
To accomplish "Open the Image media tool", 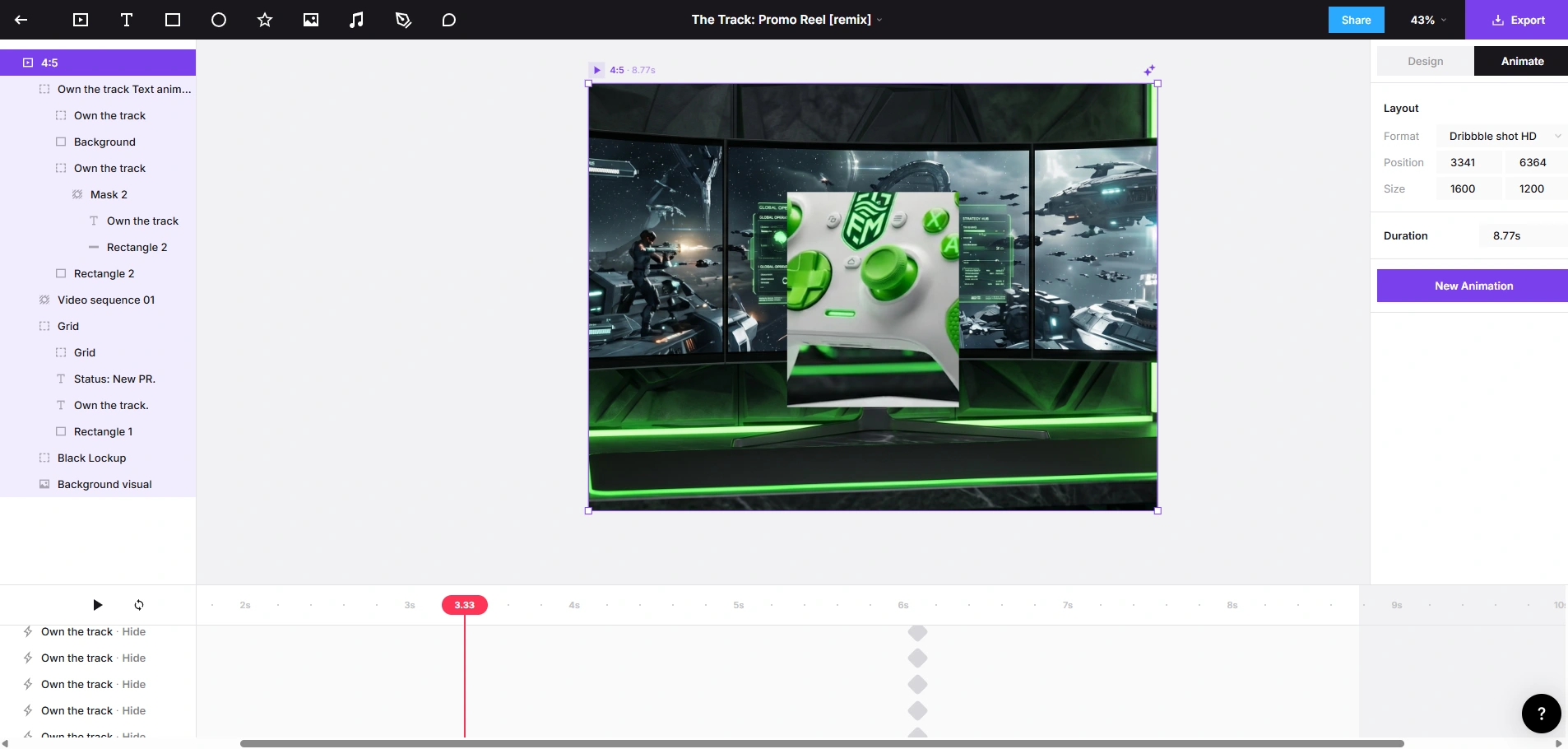I will [311, 20].
